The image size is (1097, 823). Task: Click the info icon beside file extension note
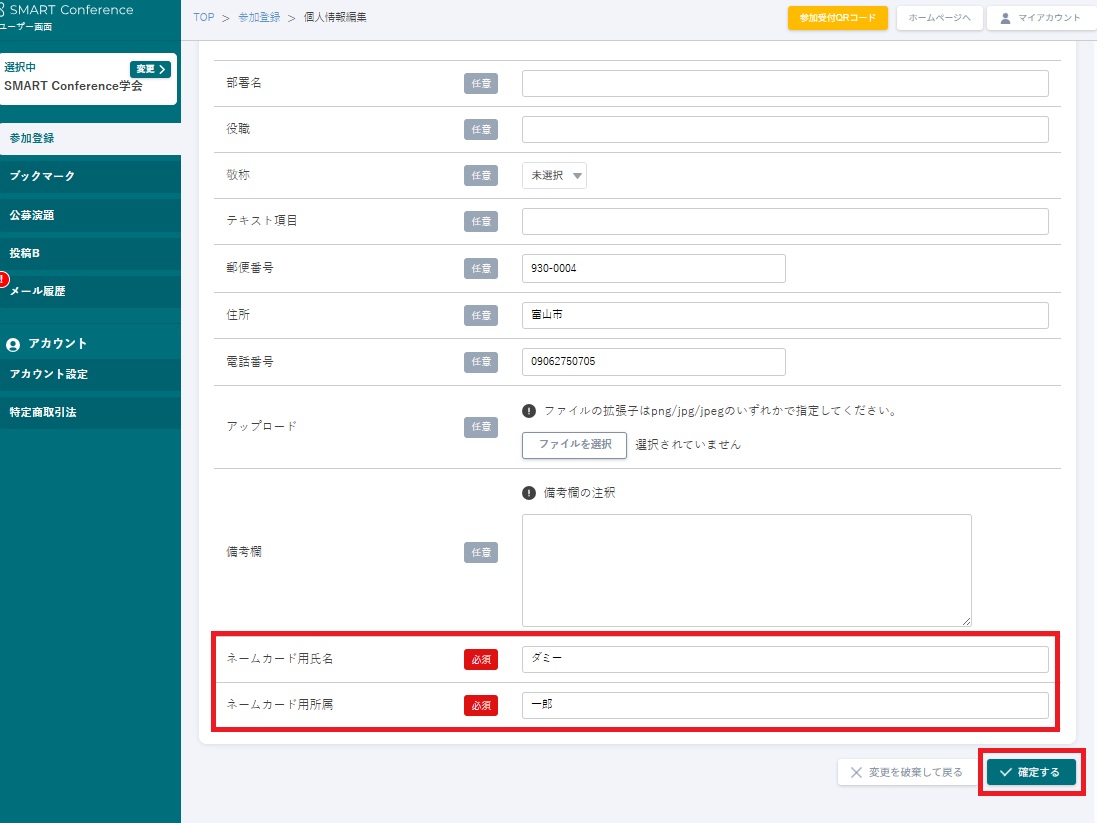pyautogui.click(x=529, y=410)
